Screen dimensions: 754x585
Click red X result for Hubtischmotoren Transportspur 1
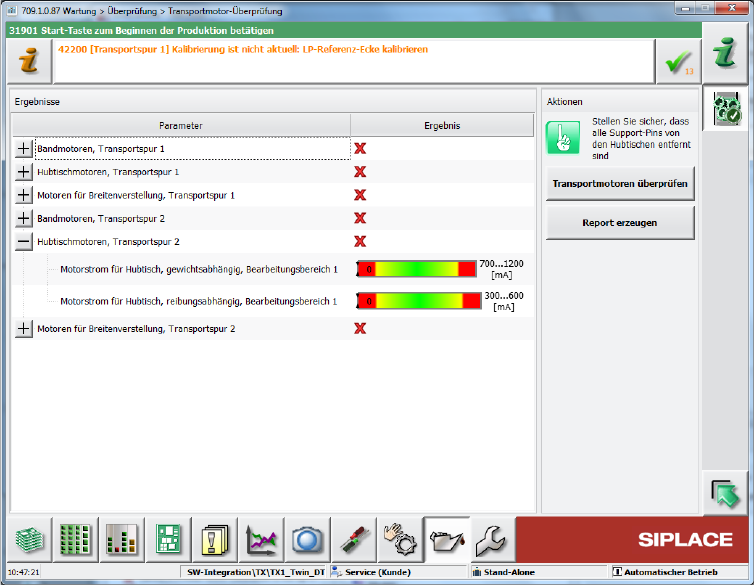360,172
